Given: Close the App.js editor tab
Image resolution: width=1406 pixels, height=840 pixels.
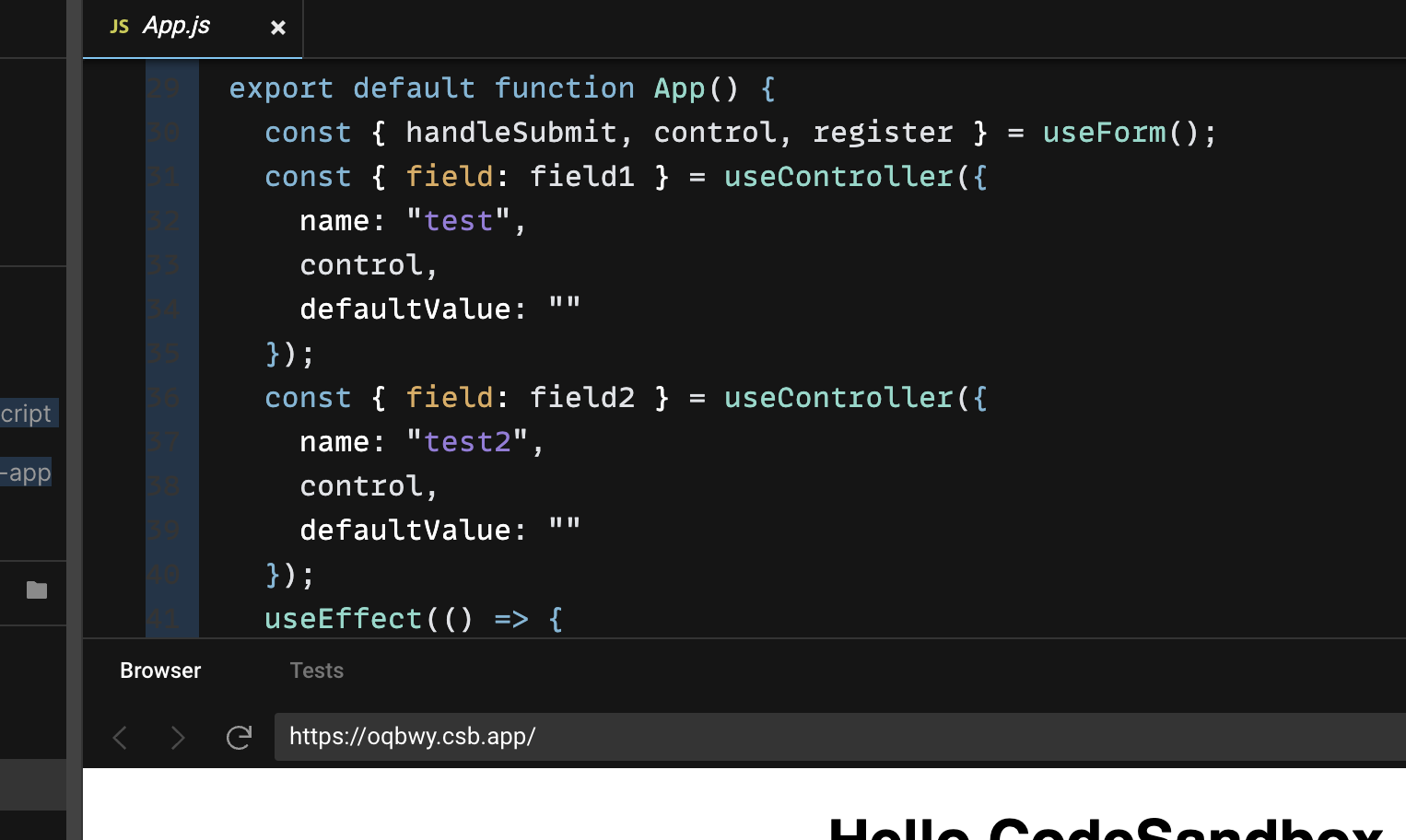Looking at the screenshot, I should [x=278, y=28].
